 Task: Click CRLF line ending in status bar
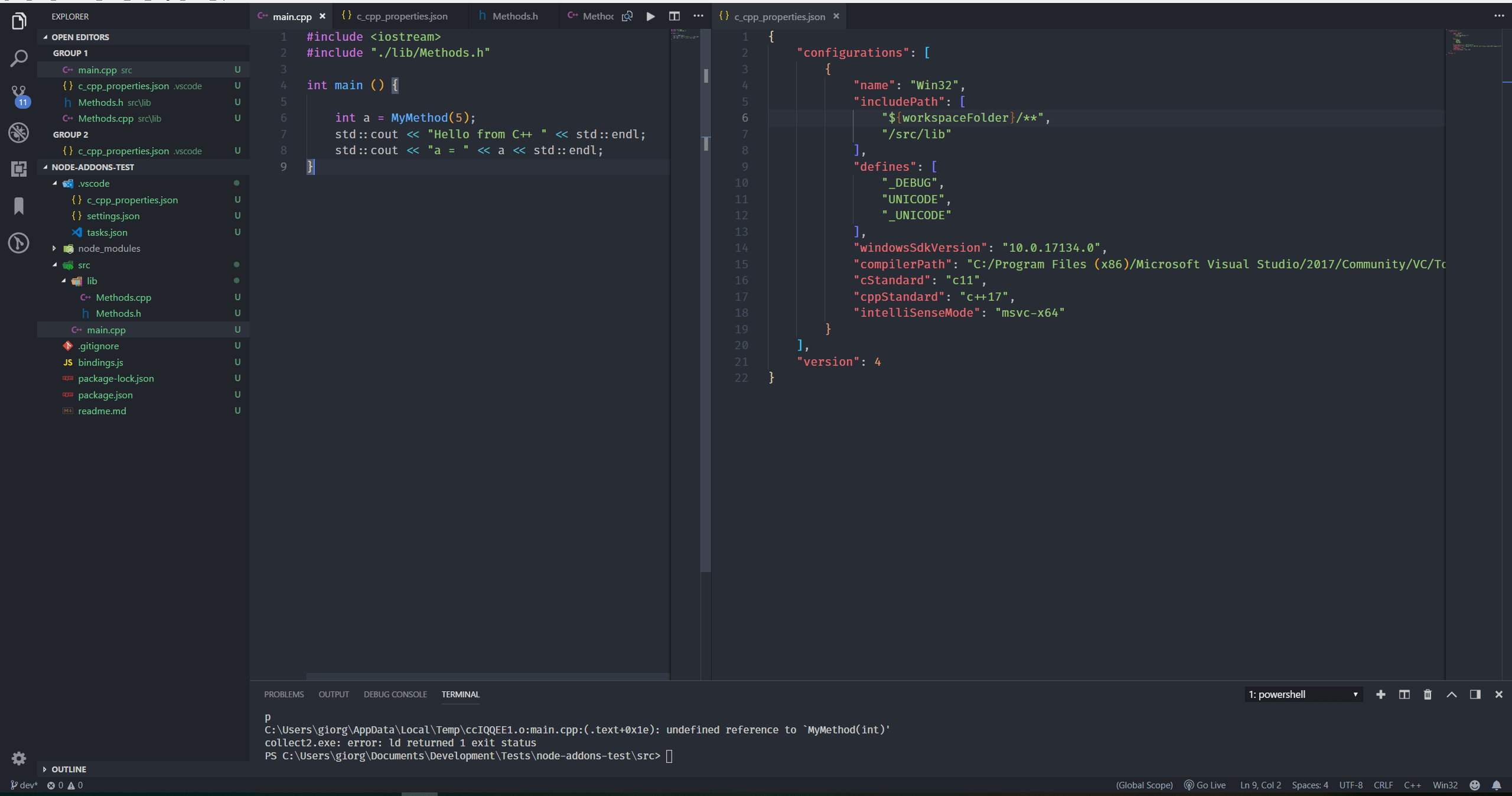tap(1383, 785)
